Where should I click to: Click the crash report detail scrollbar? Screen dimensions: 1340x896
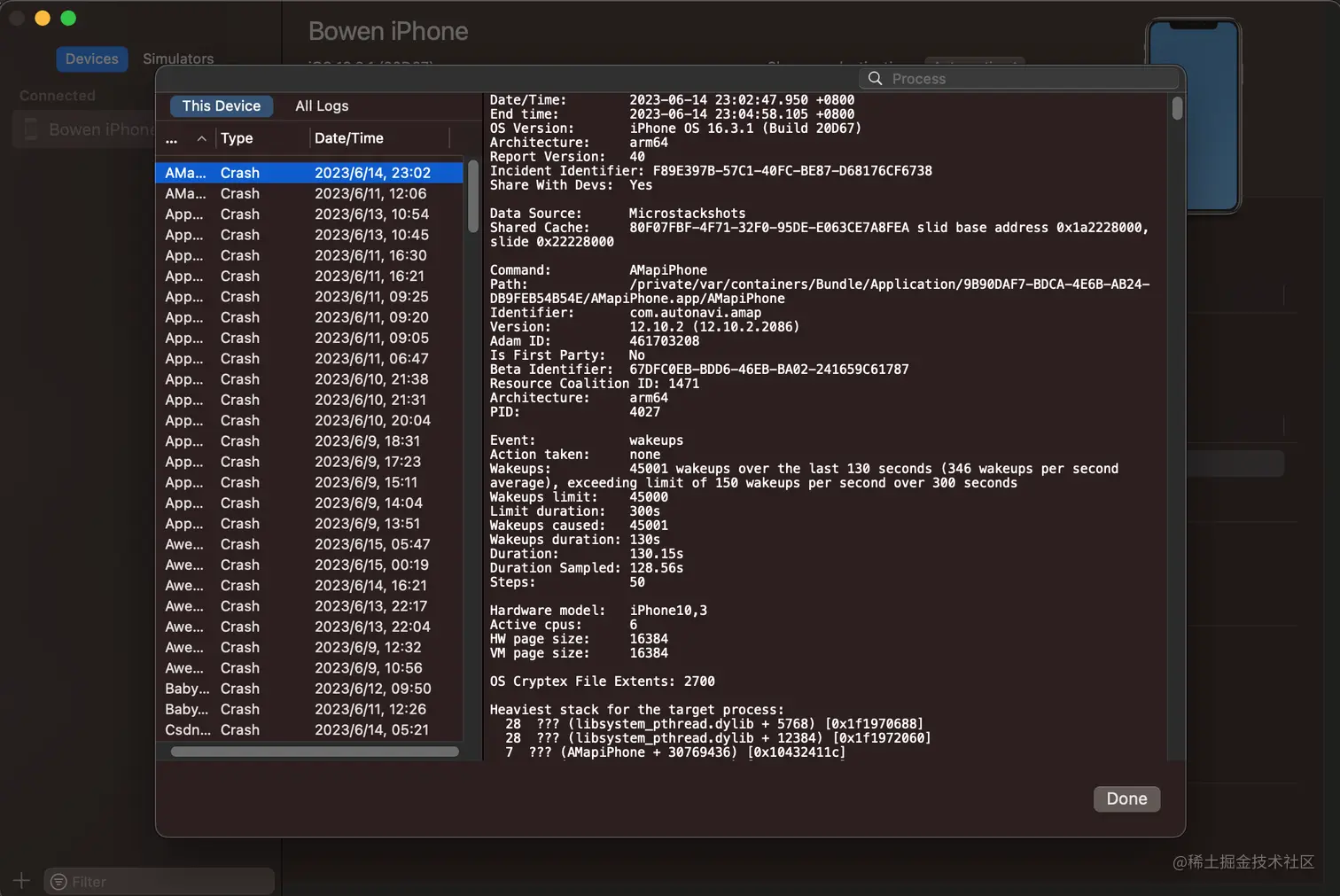(1177, 108)
